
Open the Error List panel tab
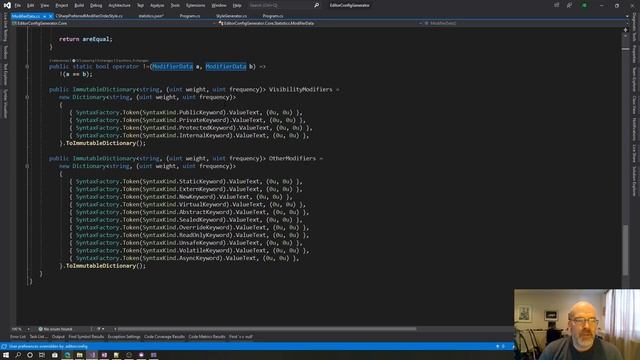click(18, 337)
